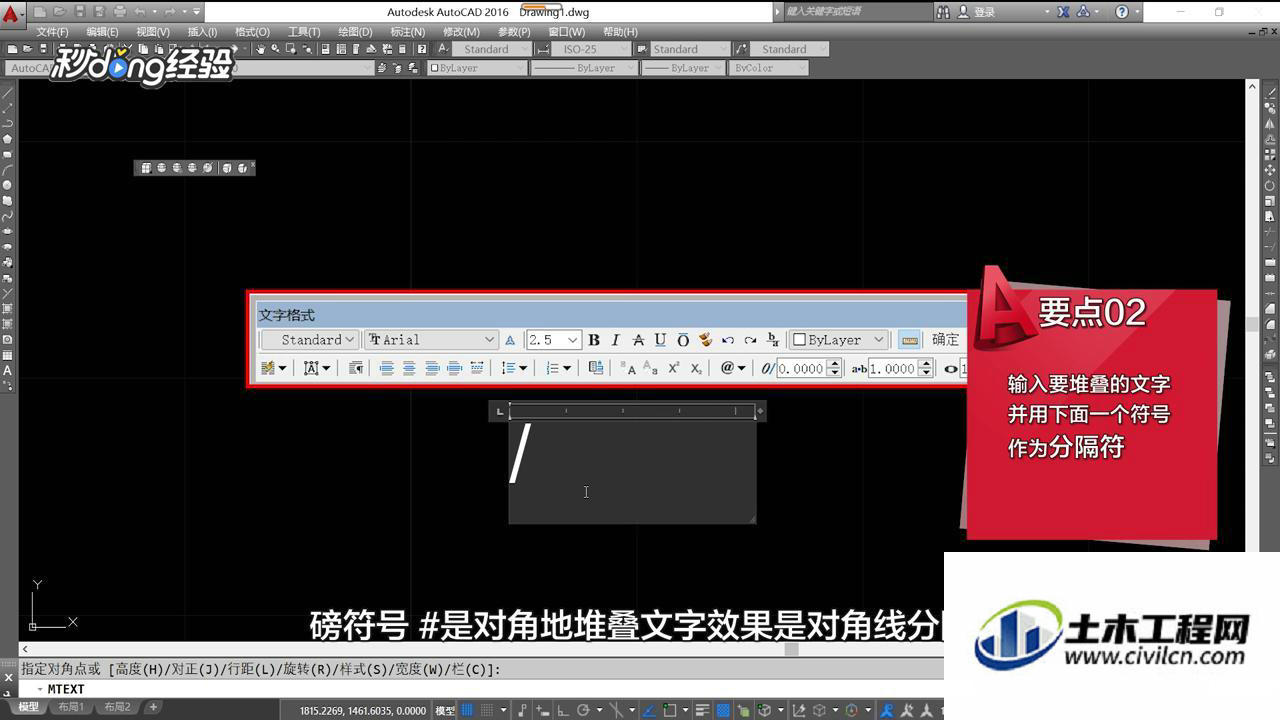Distribute text alignment icon
The height and width of the screenshot is (720, 1280).
point(477,368)
